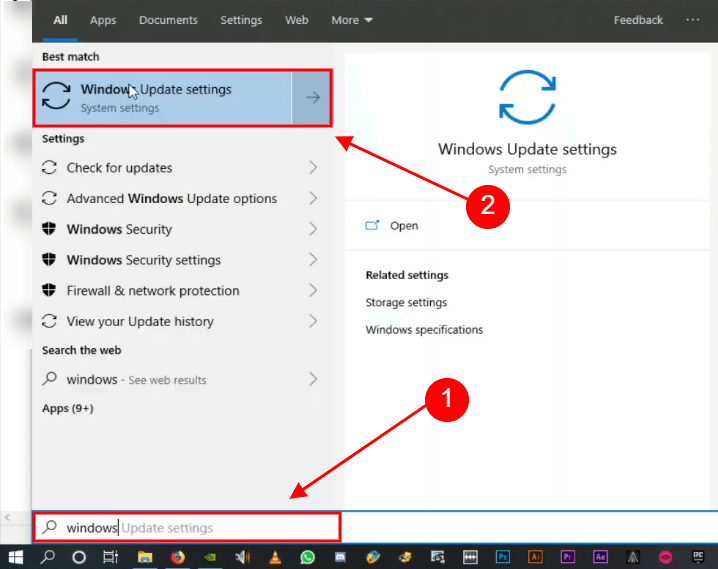Viewport: 718px width, 569px height.
Task: Switch to the Web search tab
Action: 297,20
